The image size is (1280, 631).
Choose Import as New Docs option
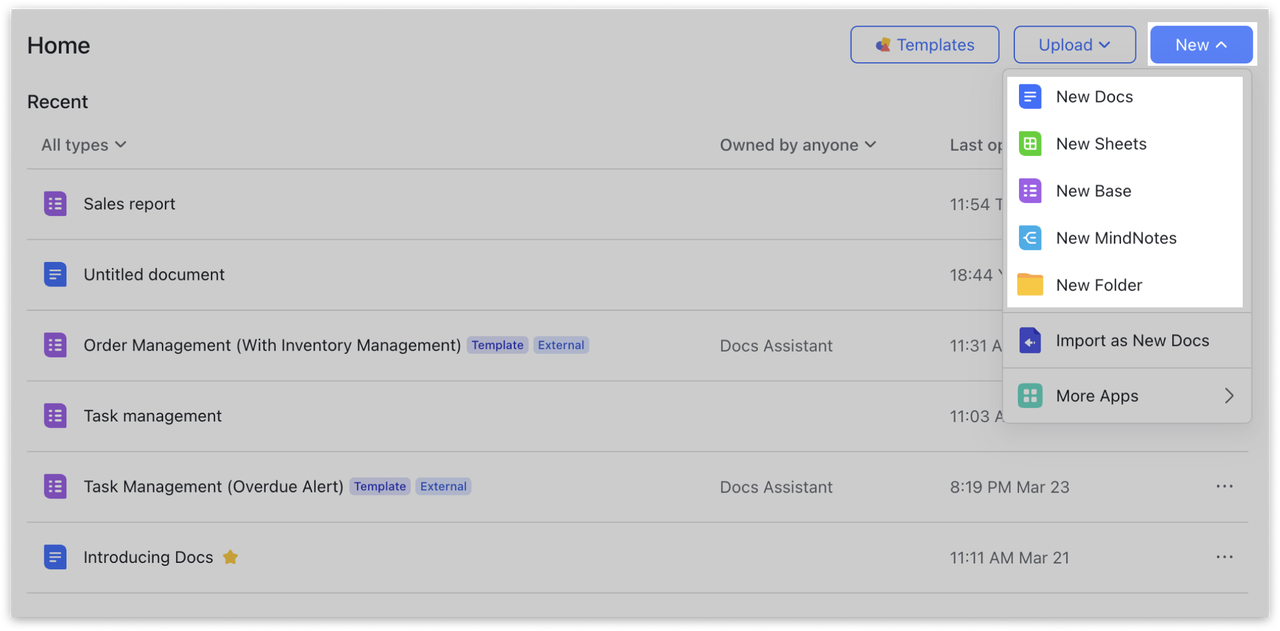(x=1132, y=341)
